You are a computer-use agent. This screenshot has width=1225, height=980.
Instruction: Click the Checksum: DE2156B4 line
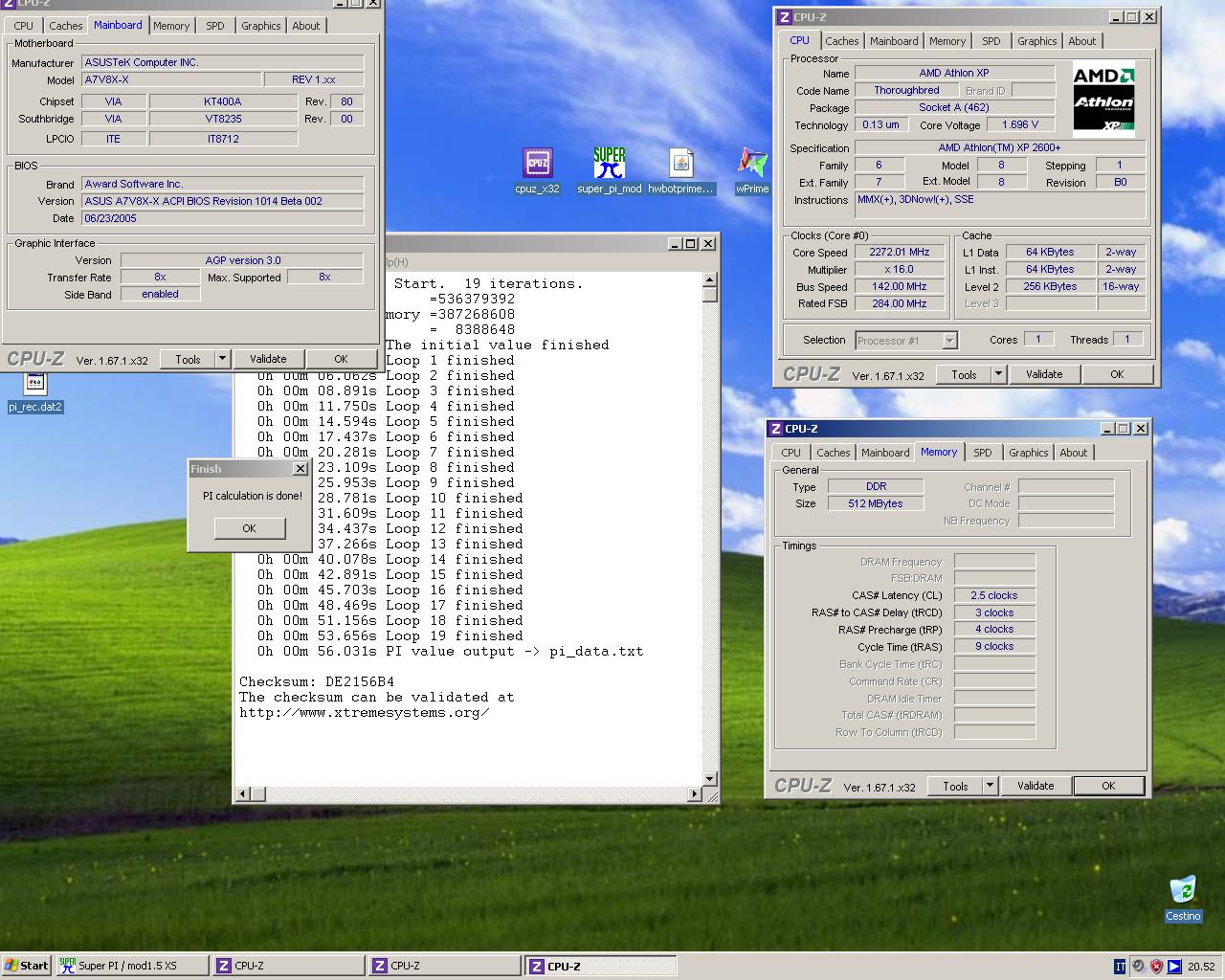[317, 682]
